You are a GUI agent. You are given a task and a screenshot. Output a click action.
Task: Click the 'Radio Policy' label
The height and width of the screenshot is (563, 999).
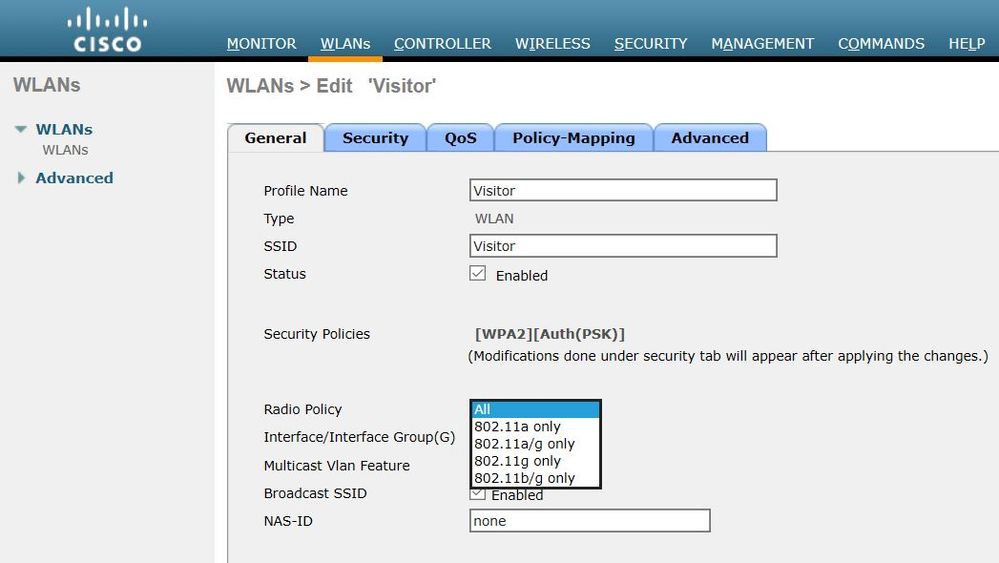point(303,409)
